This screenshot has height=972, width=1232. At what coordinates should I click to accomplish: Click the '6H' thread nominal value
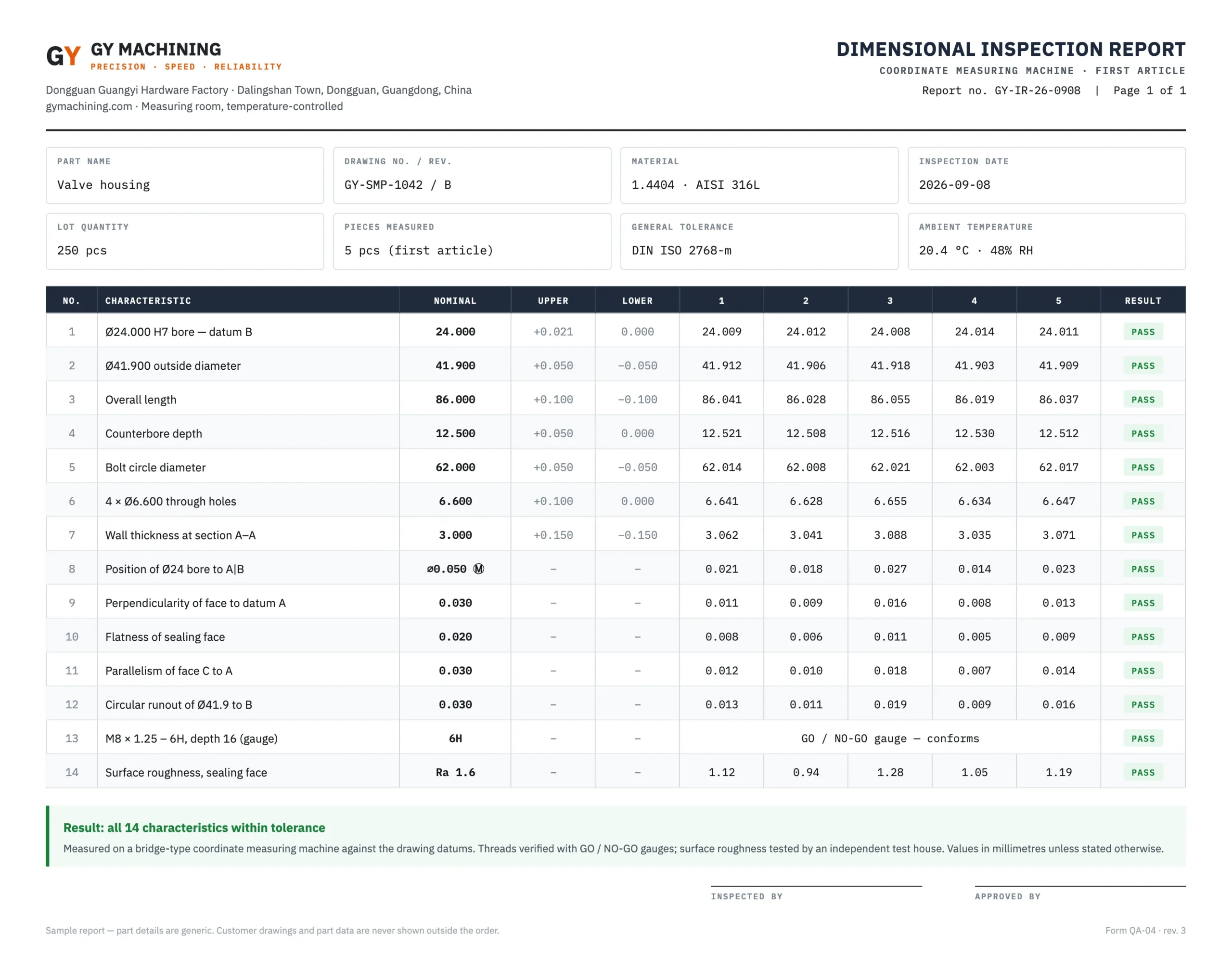pos(455,739)
